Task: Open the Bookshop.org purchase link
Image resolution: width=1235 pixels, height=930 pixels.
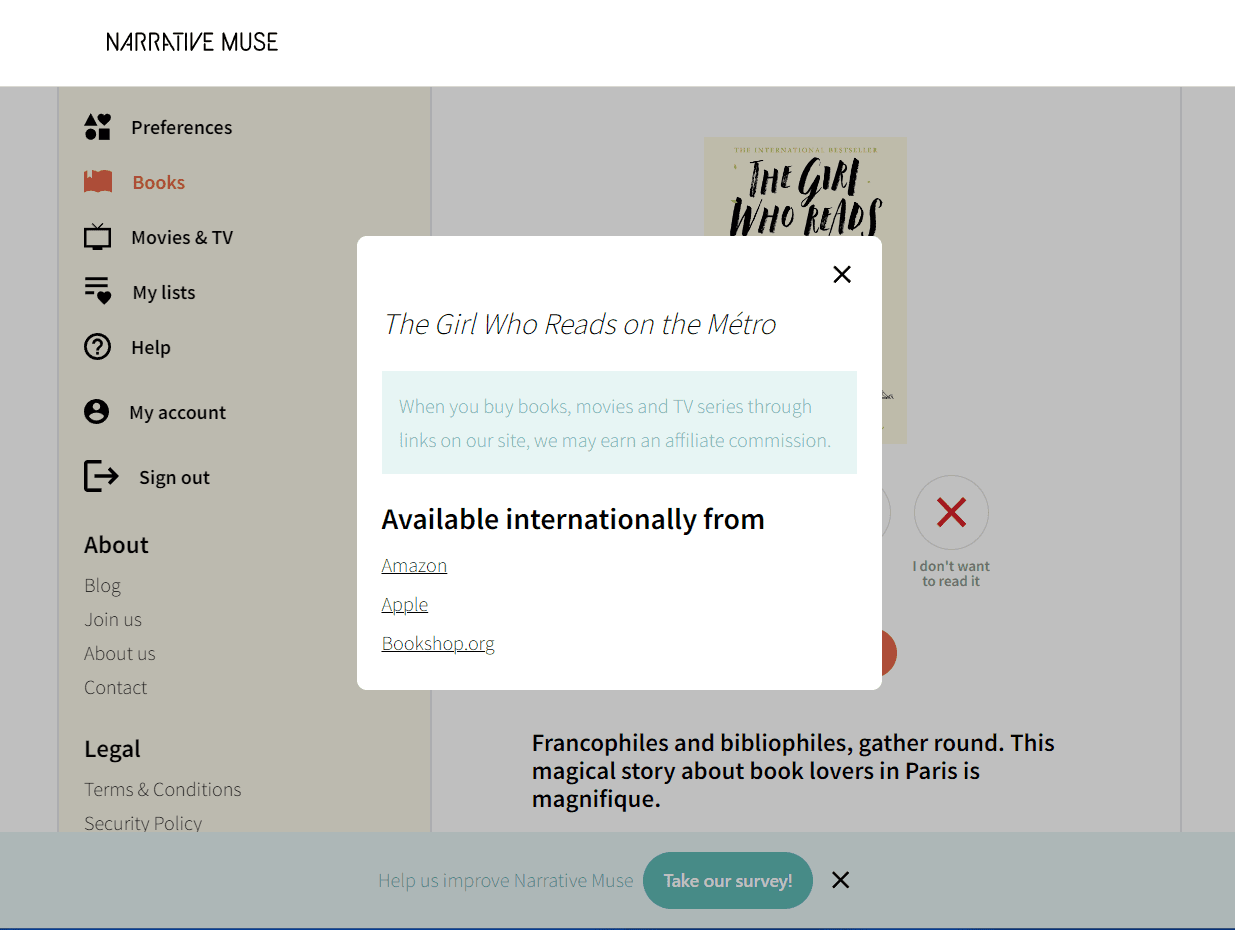Action: [x=438, y=644]
